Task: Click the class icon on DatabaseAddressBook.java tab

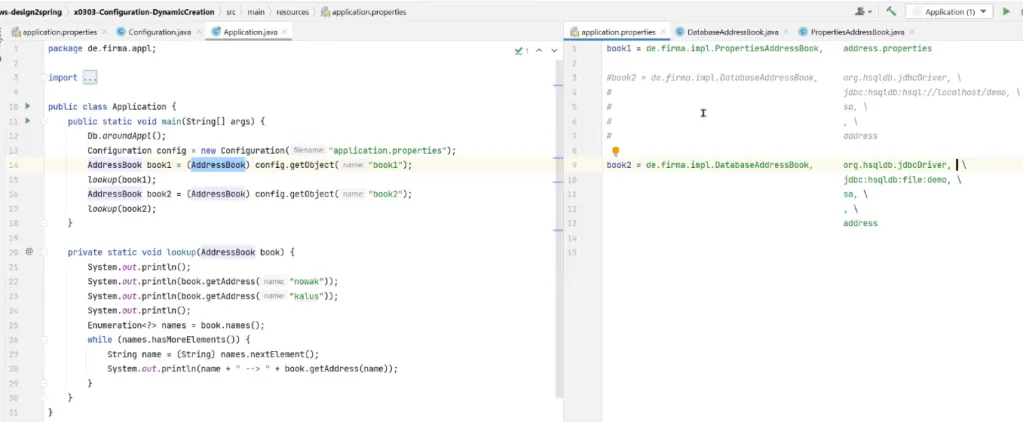Action: point(680,31)
